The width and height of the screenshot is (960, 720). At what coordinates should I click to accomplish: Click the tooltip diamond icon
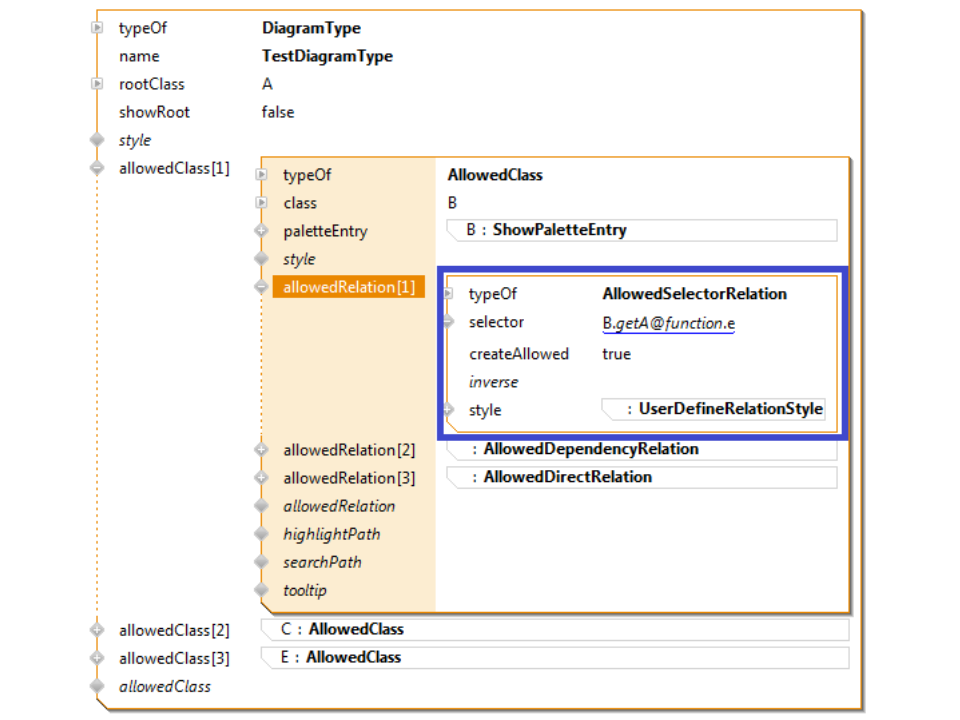tap(262, 590)
